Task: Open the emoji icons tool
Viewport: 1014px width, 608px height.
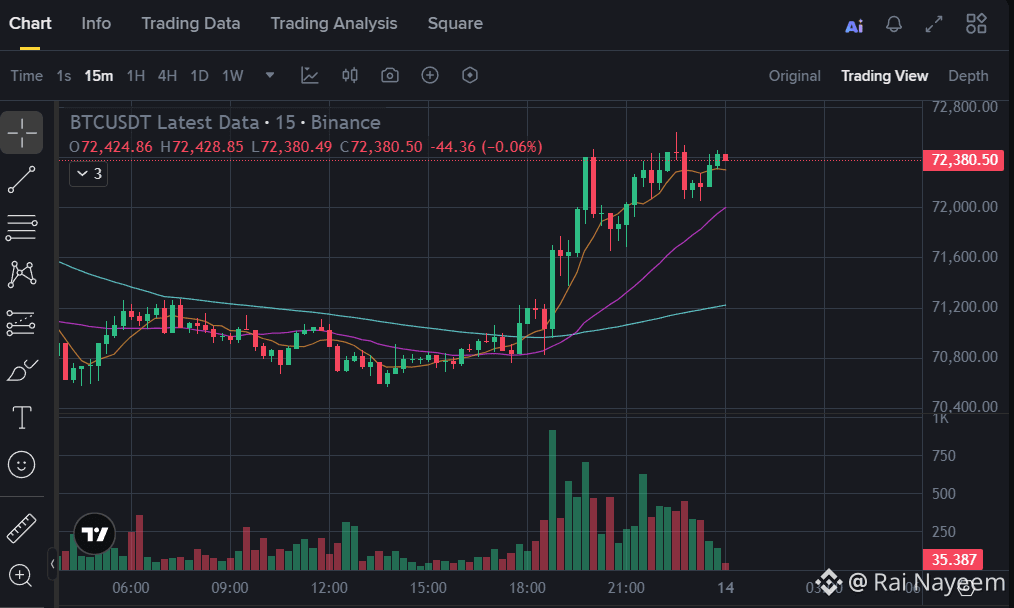Action: pyautogui.click(x=21, y=464)
